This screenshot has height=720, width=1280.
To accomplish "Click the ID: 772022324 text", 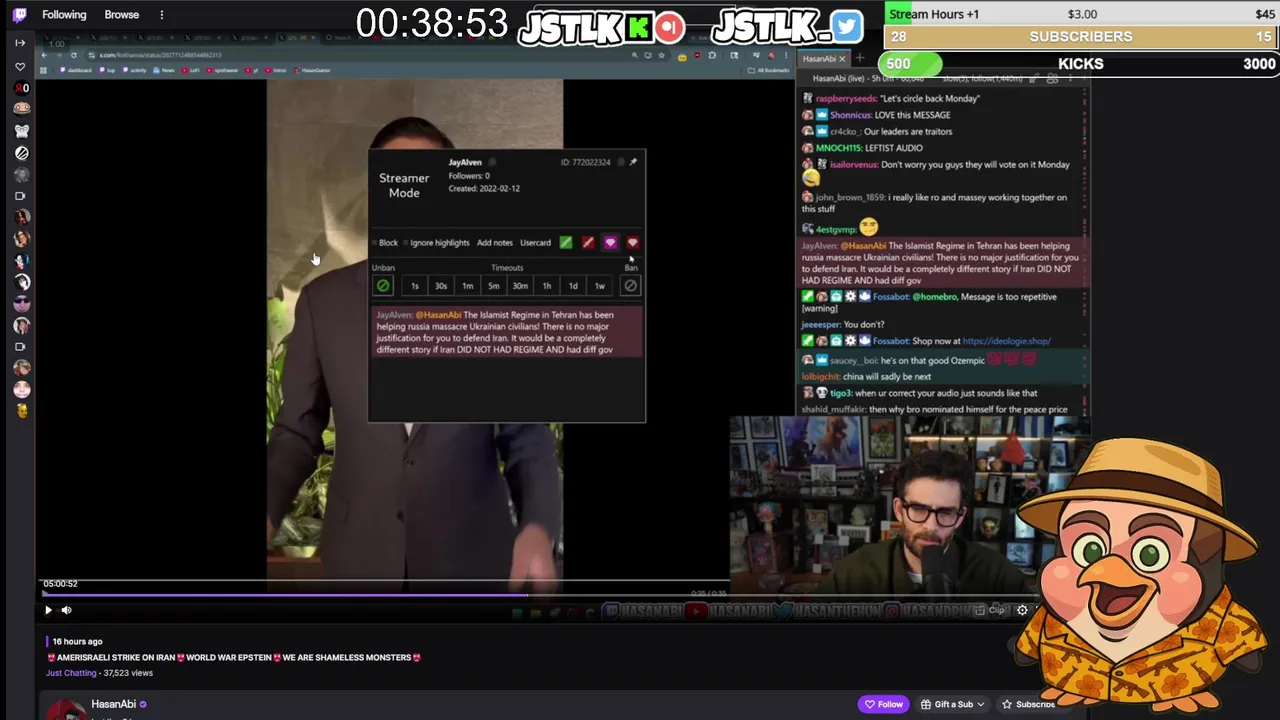I will pos(585,162).
